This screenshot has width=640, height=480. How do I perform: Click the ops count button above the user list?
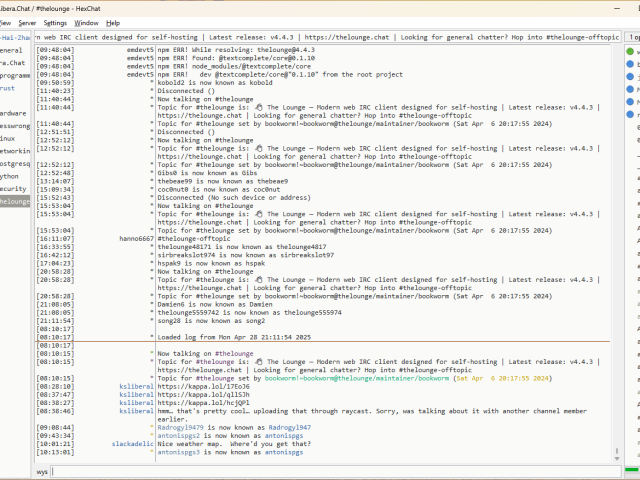[633, 37]
